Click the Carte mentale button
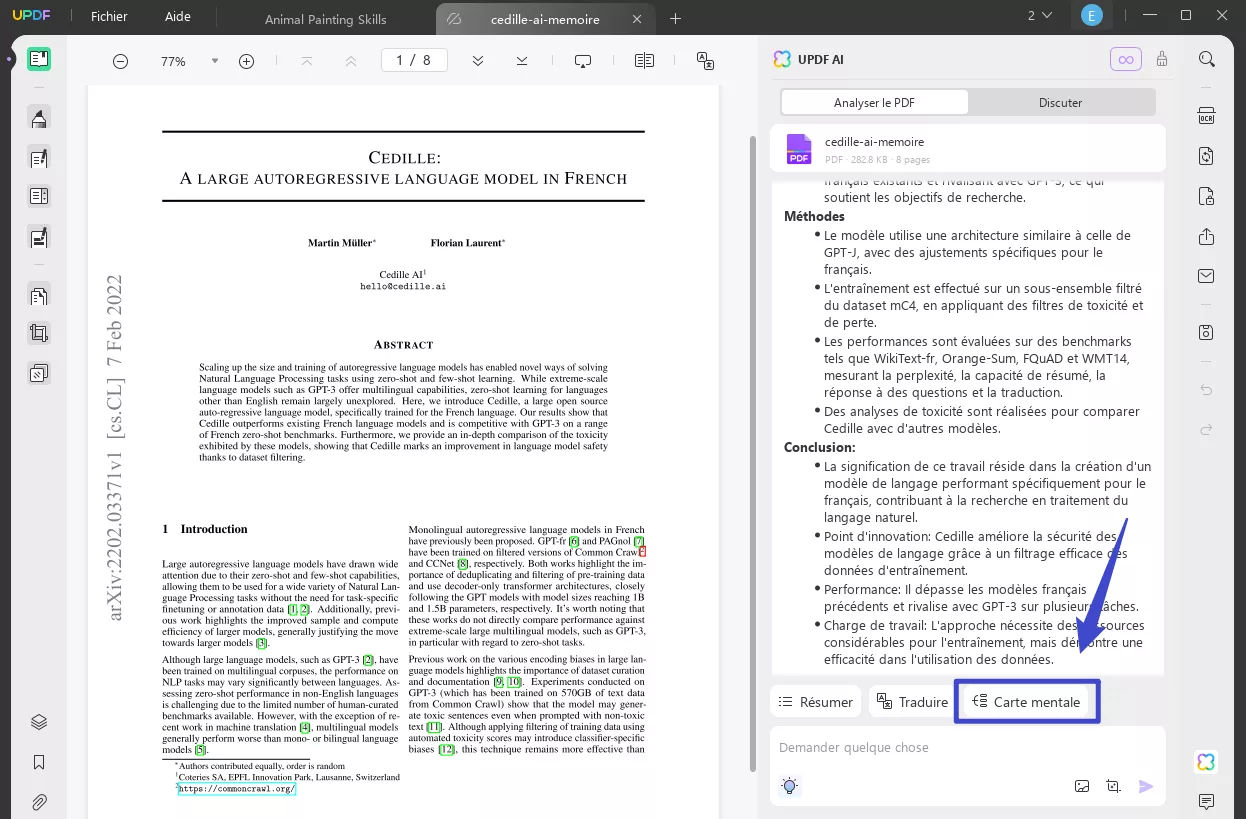1246x819 pixels. (x=1026, y=702)
